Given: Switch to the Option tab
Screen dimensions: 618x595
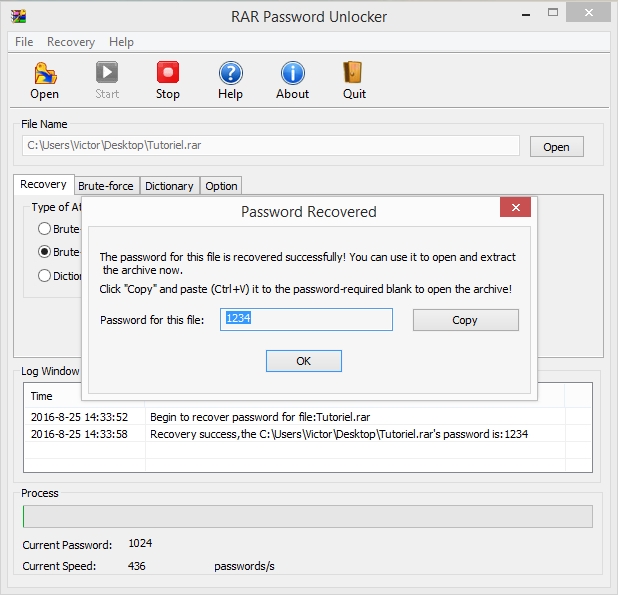Looking at the screenshot, I should pos(221,186).
